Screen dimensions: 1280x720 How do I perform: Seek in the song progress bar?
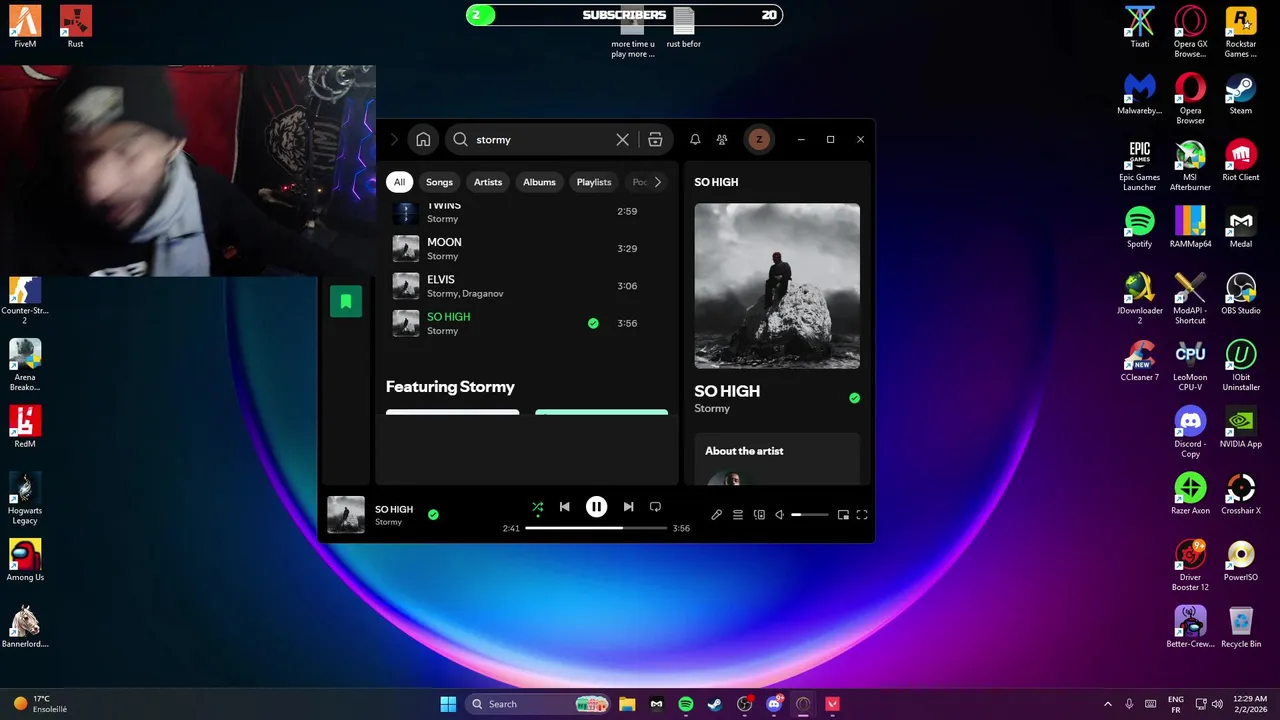point(596,528)
